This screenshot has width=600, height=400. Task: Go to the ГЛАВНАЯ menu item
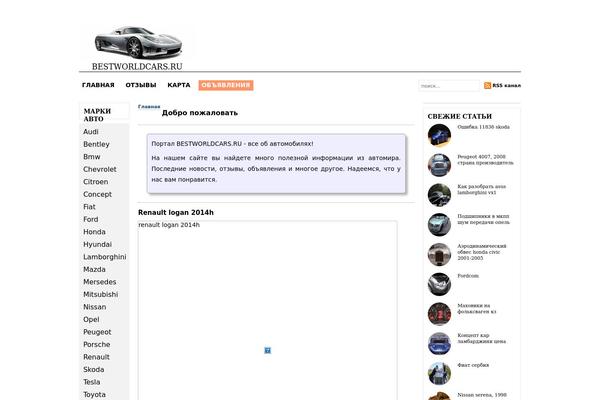pos(98,85)
